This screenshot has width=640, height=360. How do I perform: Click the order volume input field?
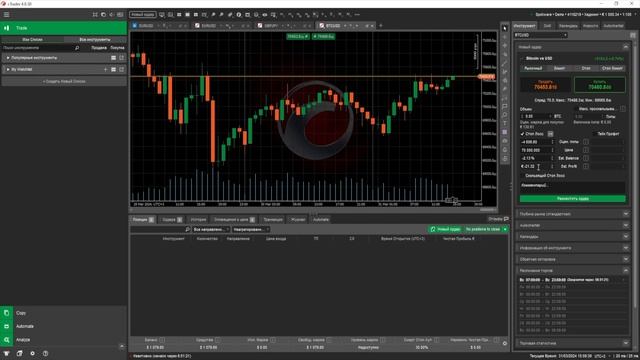click(536, 117)
